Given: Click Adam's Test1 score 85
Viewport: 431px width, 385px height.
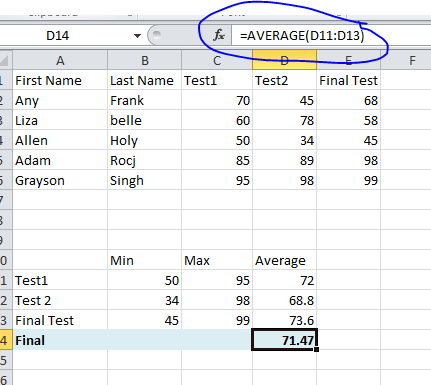Looking at the screenshot, I should (x=217, y=160).
